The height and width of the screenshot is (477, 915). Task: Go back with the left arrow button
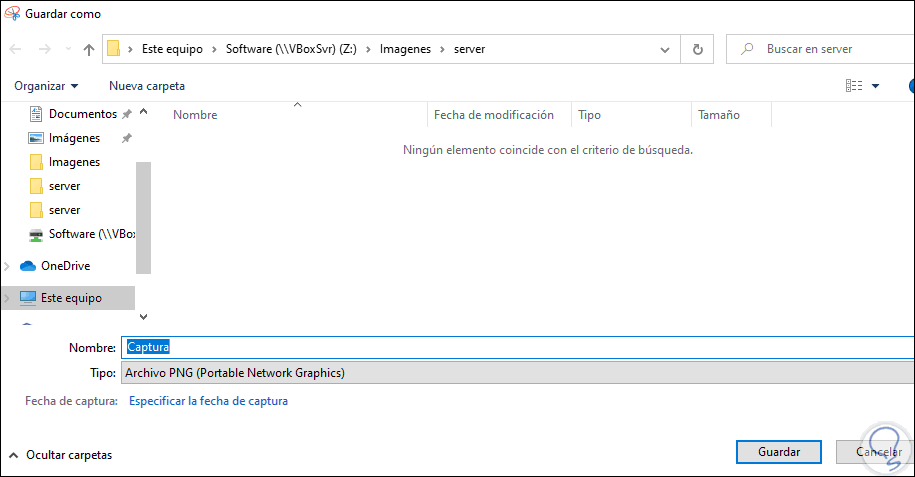coord(16,50)
